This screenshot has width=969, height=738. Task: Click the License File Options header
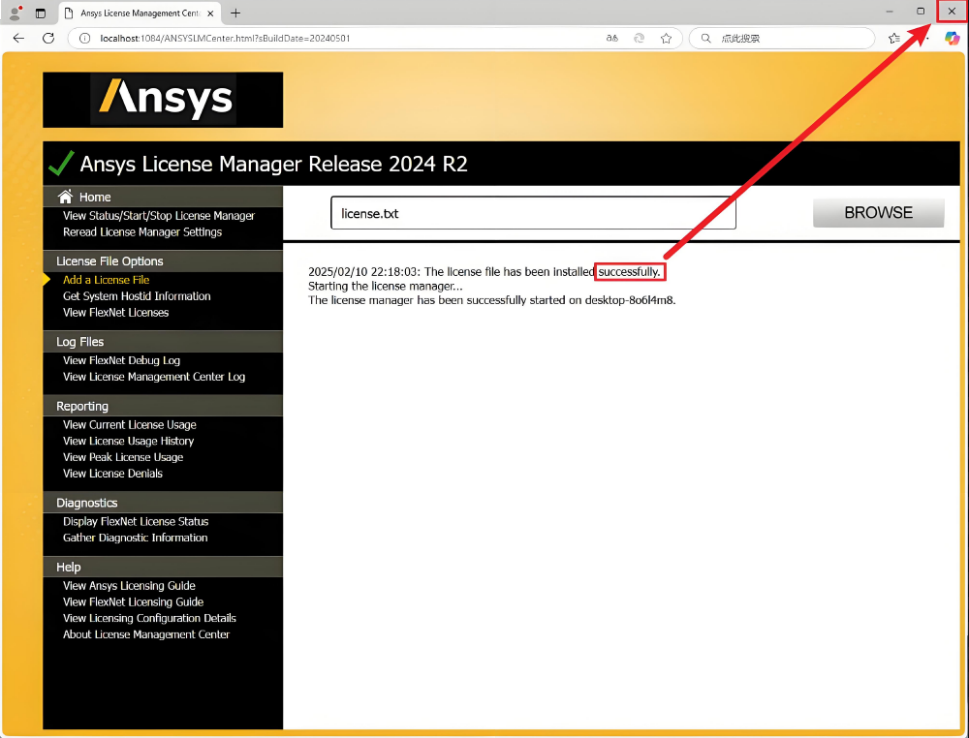coord(163,261)
